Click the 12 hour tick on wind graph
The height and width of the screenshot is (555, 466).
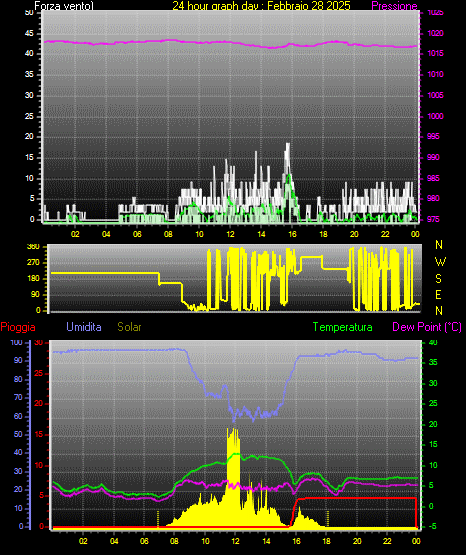[x=230, y=234]
